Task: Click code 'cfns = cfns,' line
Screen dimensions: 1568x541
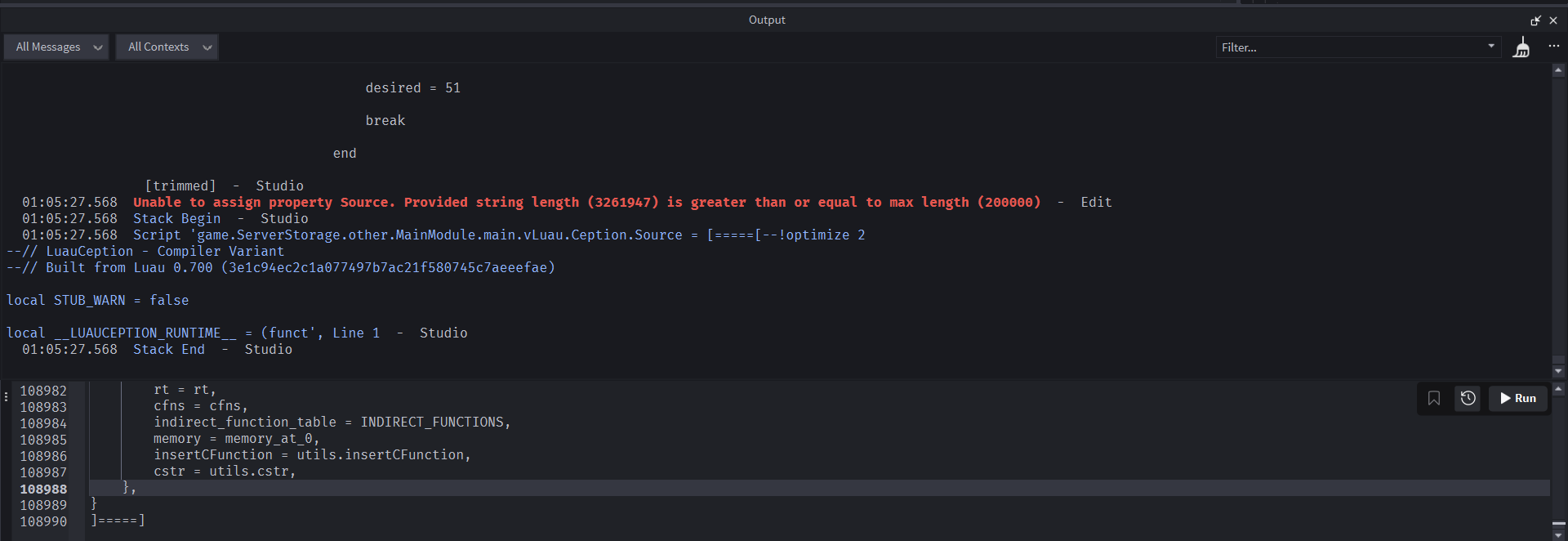Action: pyautogui.click(x=201, y=405)
